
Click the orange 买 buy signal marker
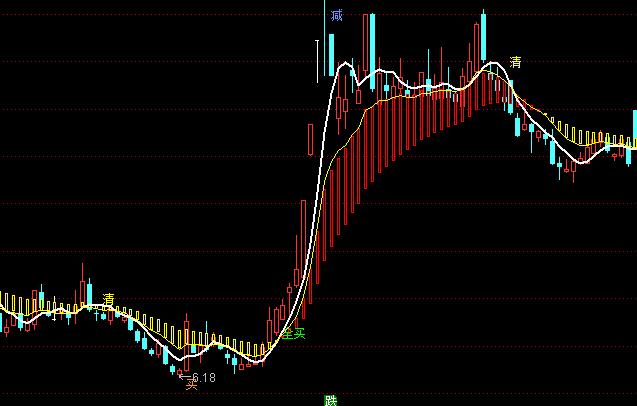[191, 384]
